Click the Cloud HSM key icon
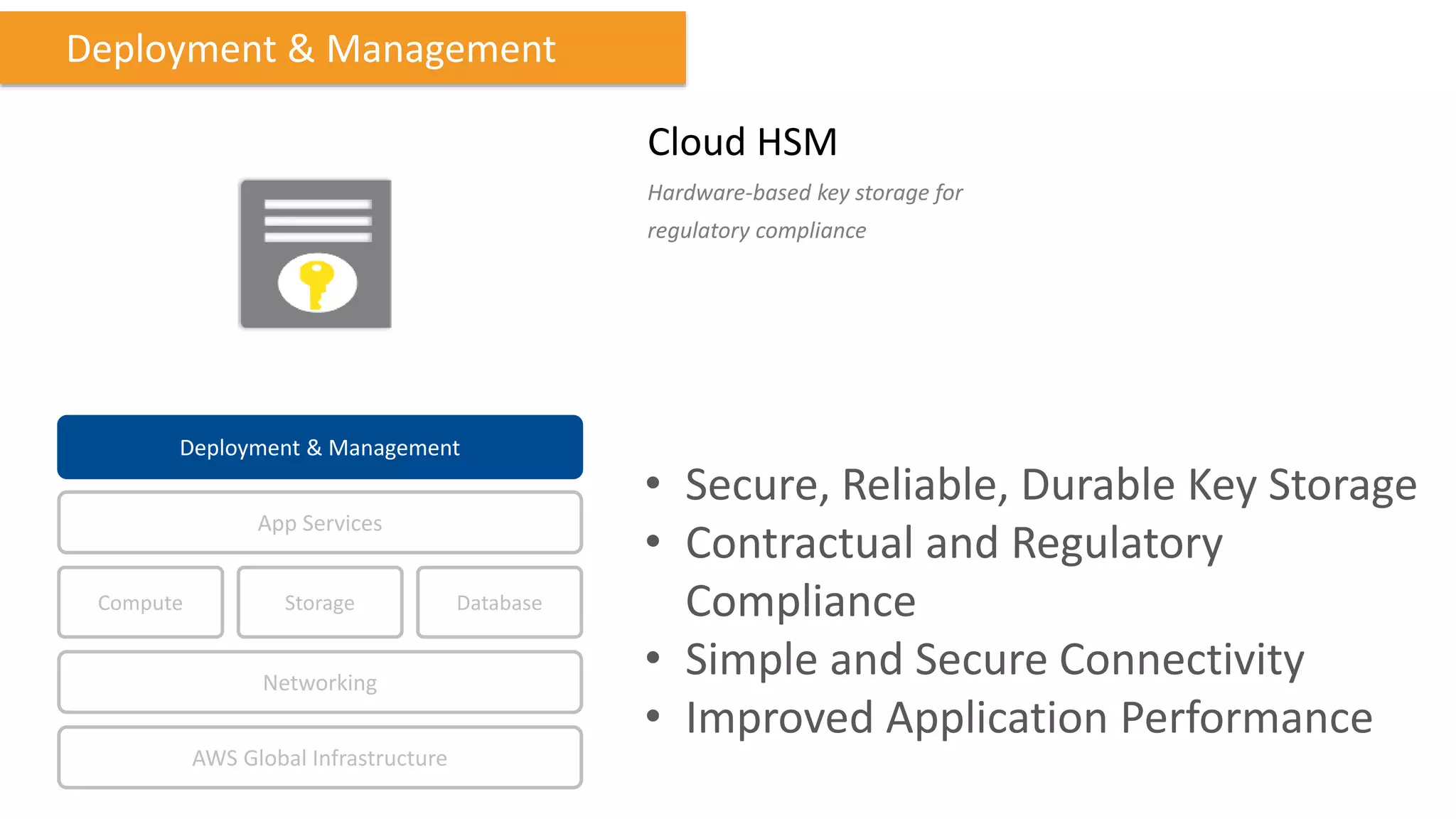The height and width of the screenshot is (819, 1456). 316,254
